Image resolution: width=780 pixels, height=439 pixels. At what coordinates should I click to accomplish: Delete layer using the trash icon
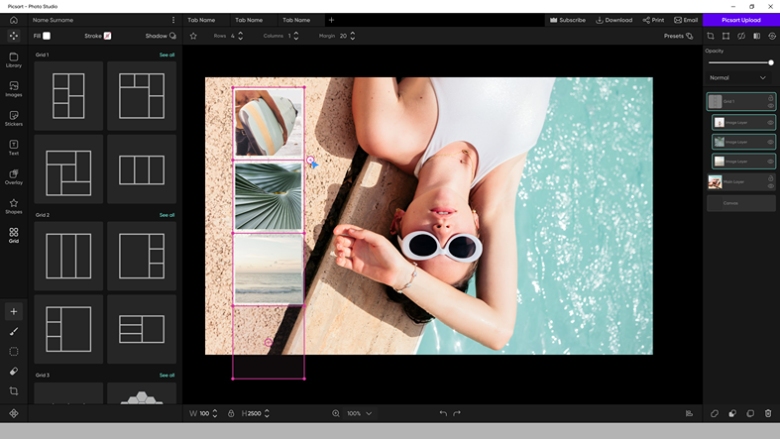coord(768,413)
